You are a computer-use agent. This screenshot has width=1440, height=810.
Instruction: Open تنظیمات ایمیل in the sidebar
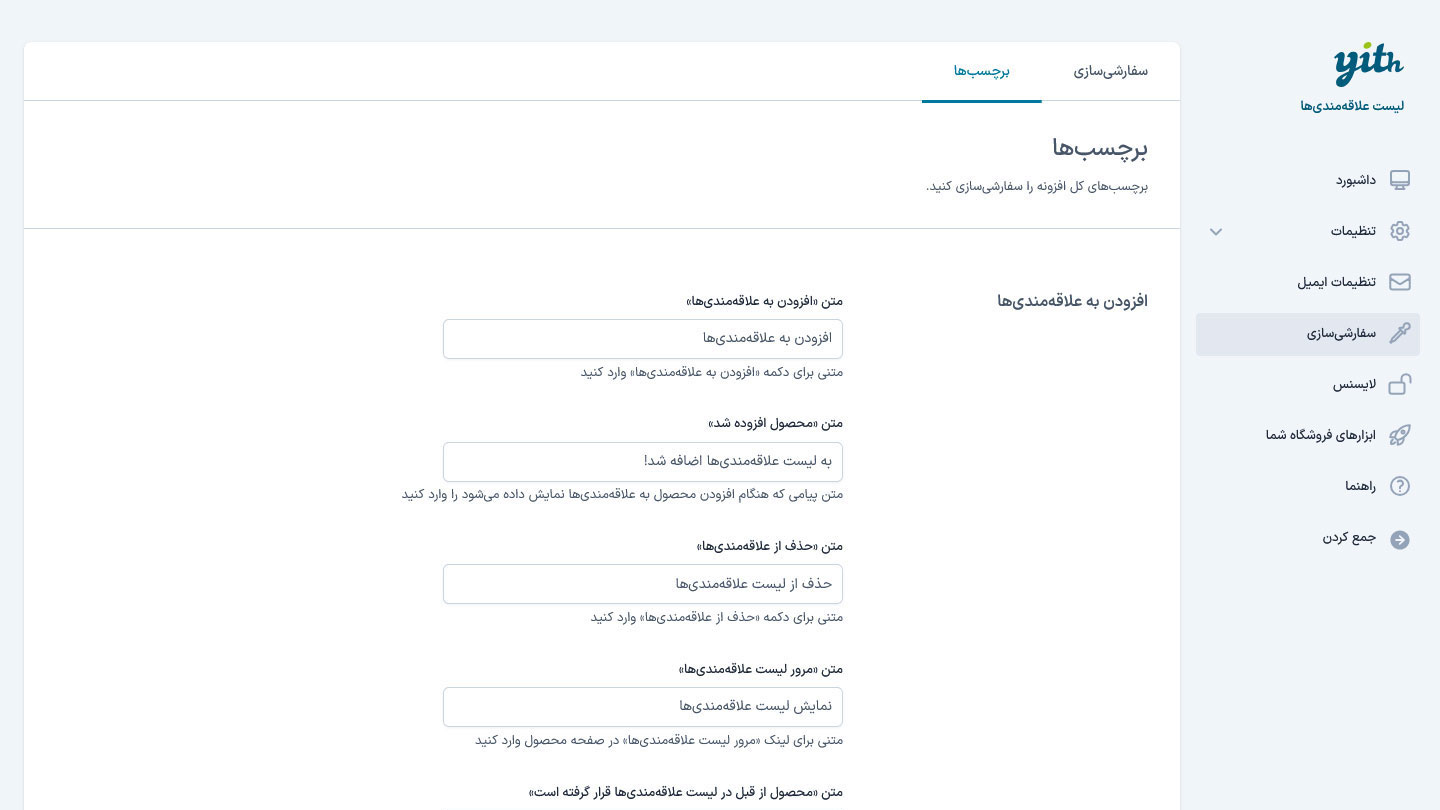tap(1308, 282)
